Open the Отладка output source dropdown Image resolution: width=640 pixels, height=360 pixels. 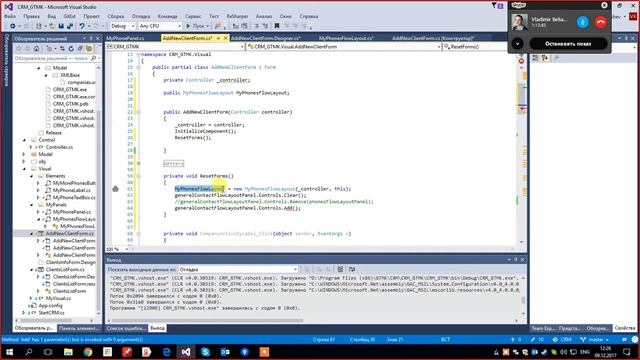pyautogui.click(x=238, y=269)
